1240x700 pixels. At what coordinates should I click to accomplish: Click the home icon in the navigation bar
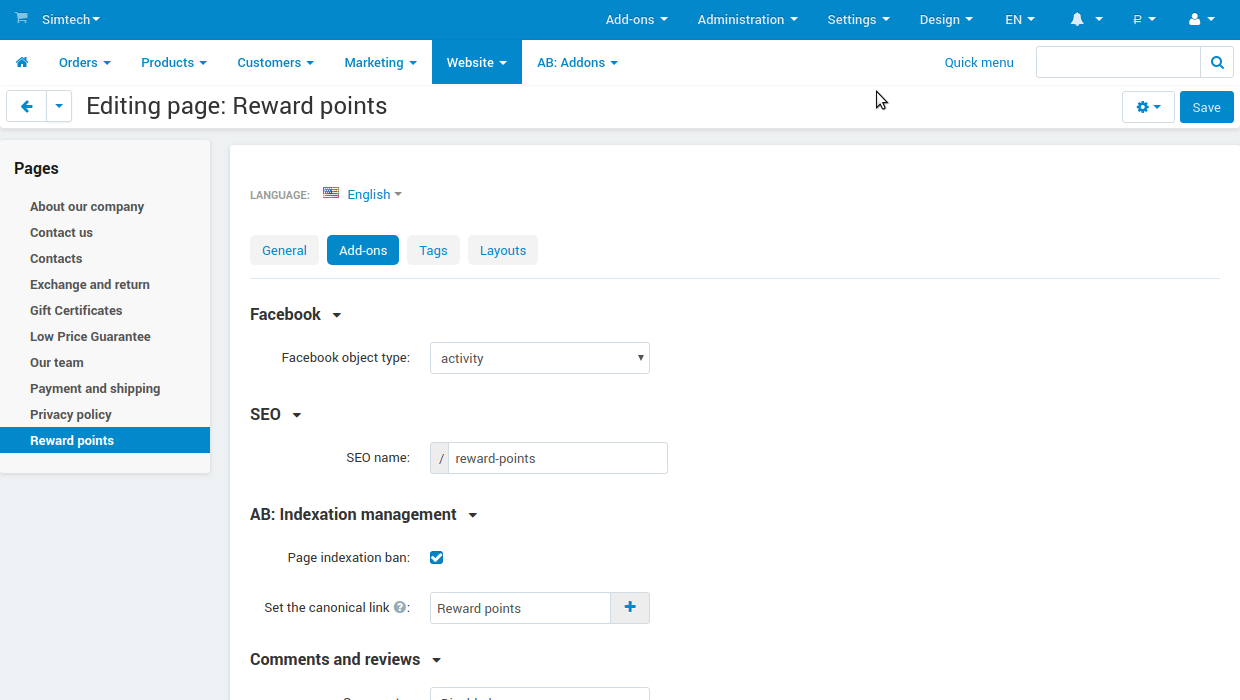pos(22,61)
